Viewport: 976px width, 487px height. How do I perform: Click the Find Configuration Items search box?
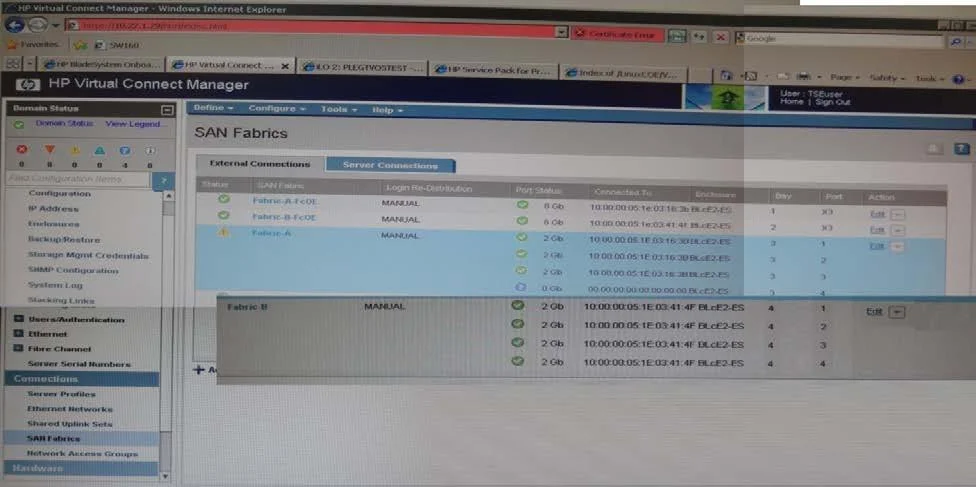pyautogui.click(x=78, y=179)
